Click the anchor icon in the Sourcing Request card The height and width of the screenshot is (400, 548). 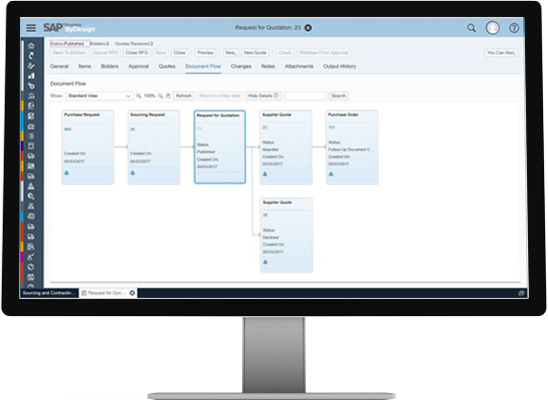[x=133, y=173]
